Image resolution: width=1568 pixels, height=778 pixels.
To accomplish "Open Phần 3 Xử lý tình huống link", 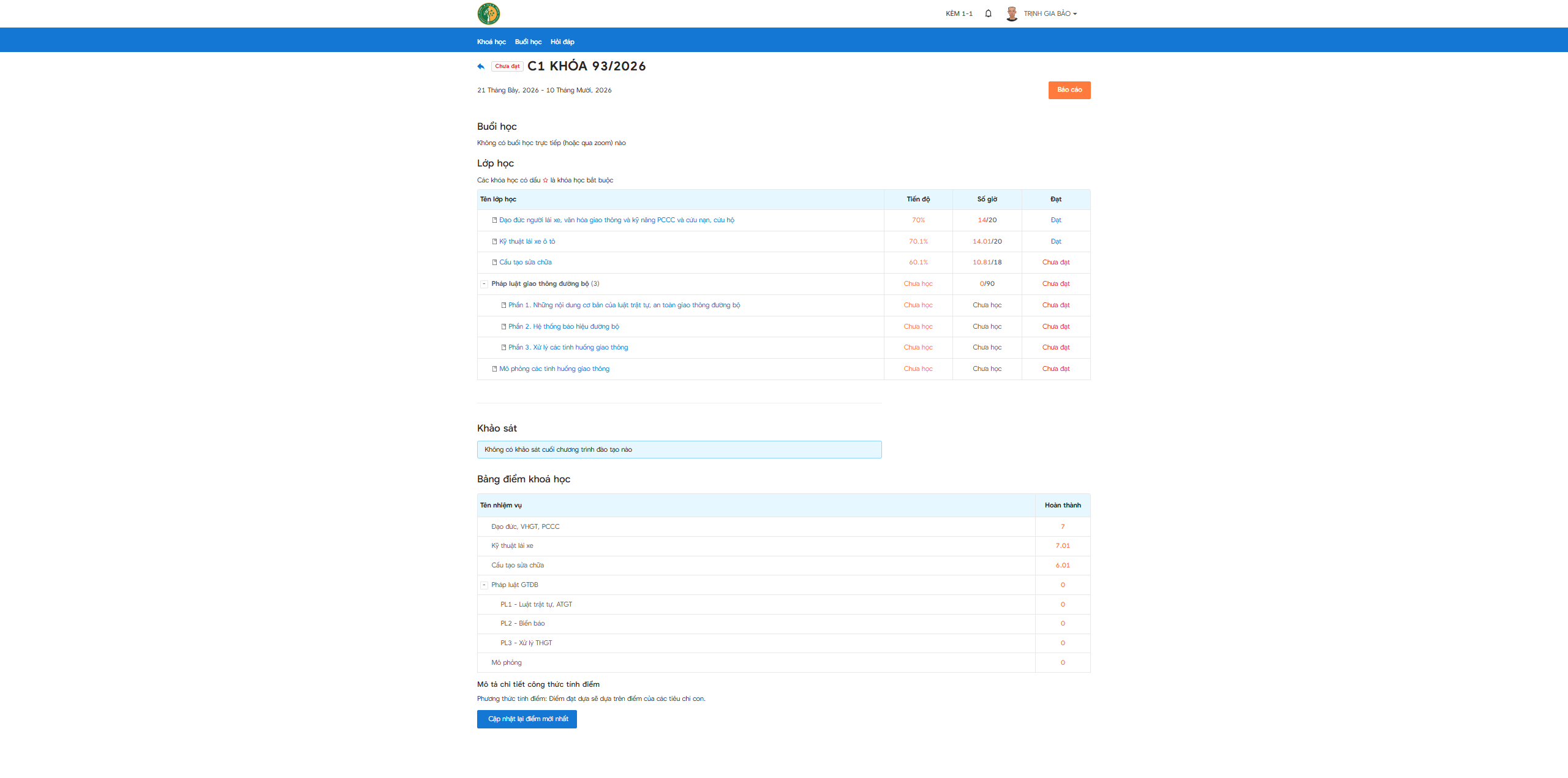I will (x=568, y=348).
